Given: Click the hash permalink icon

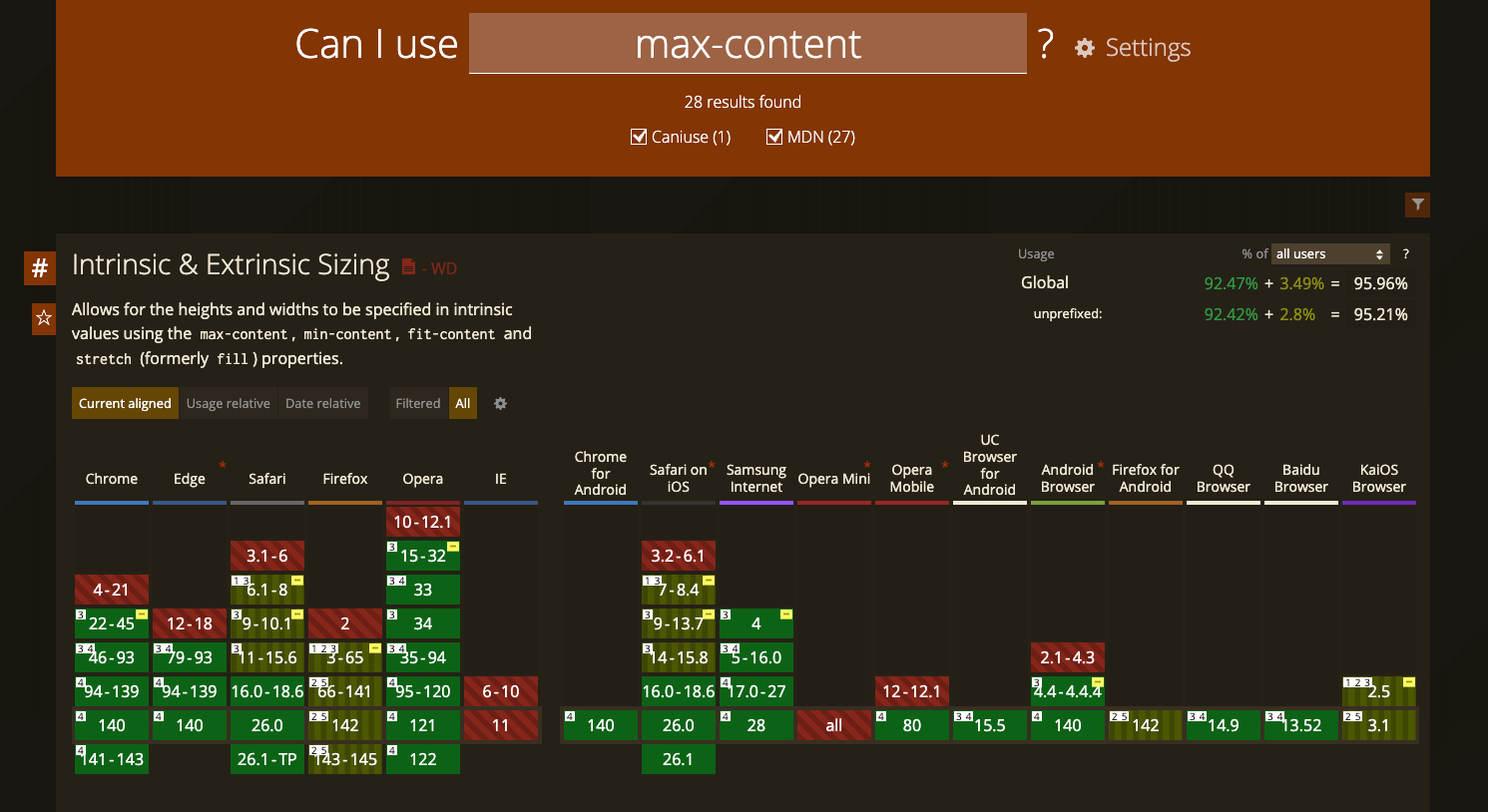Looking at the screenshot, I should click(x=40, y=268).
